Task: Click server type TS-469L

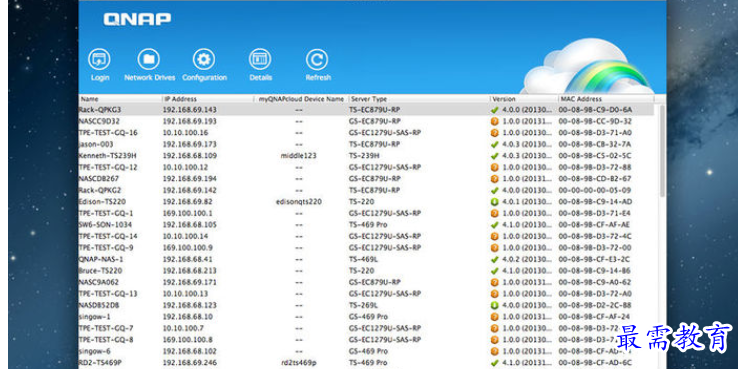Action: (x=363, y=259)
